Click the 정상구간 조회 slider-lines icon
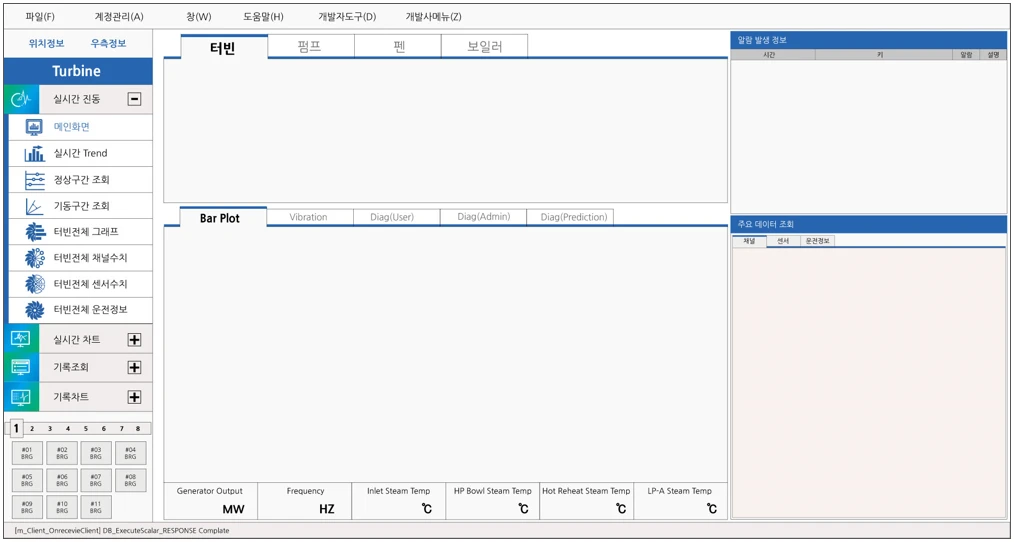Screen dimensions: 1014x542 pos(34,180)
